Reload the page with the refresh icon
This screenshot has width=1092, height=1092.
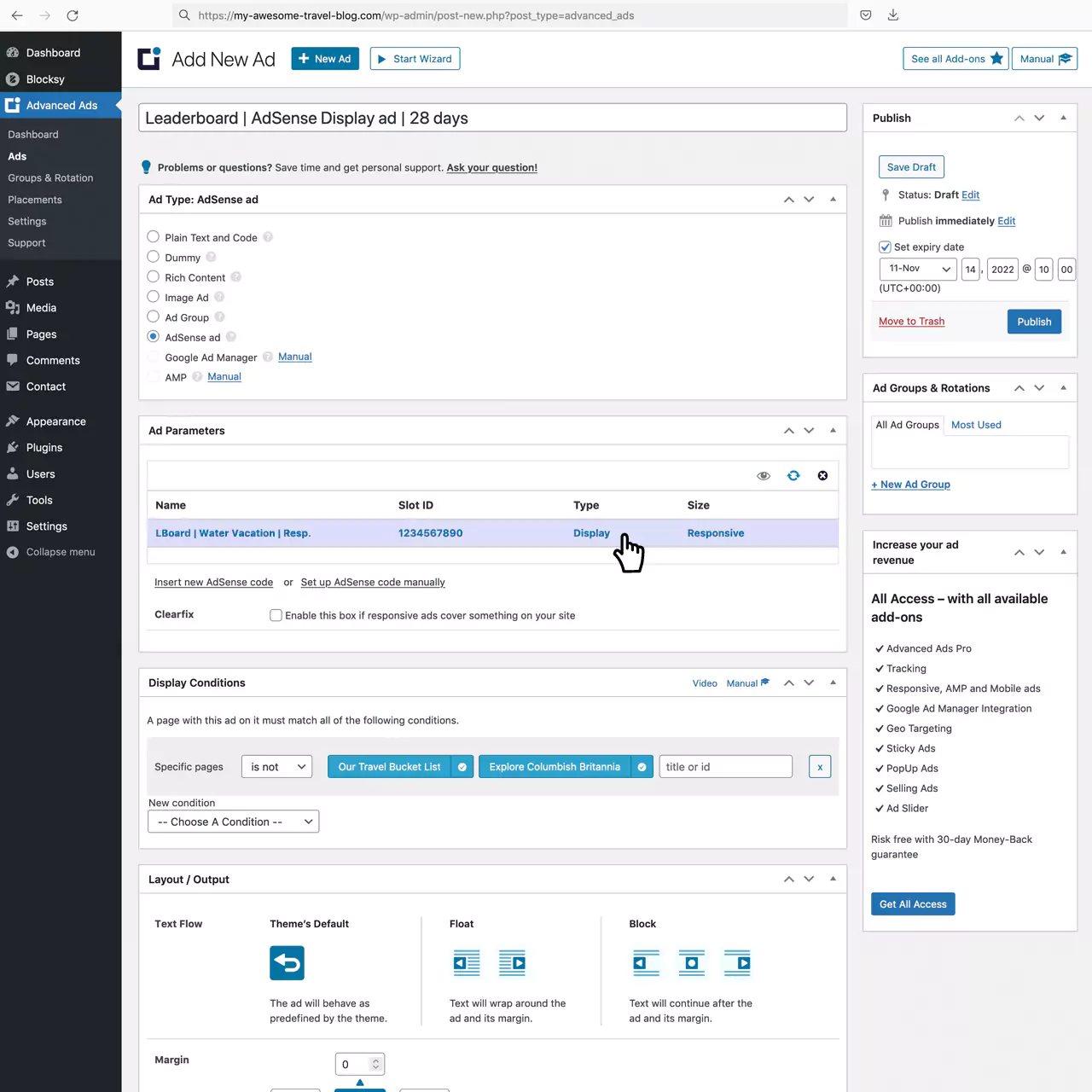(73, 15)
